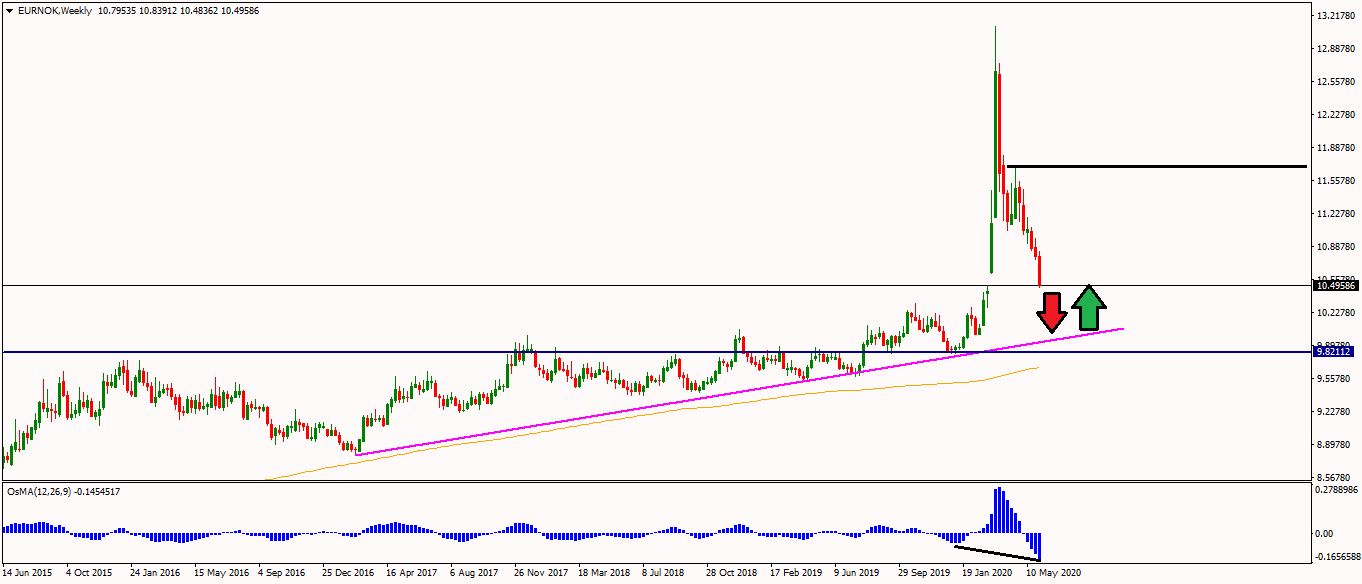The image size is (1362, 584).
Task: Click the 10 May 2020 date label
Action: [1052, 574]
